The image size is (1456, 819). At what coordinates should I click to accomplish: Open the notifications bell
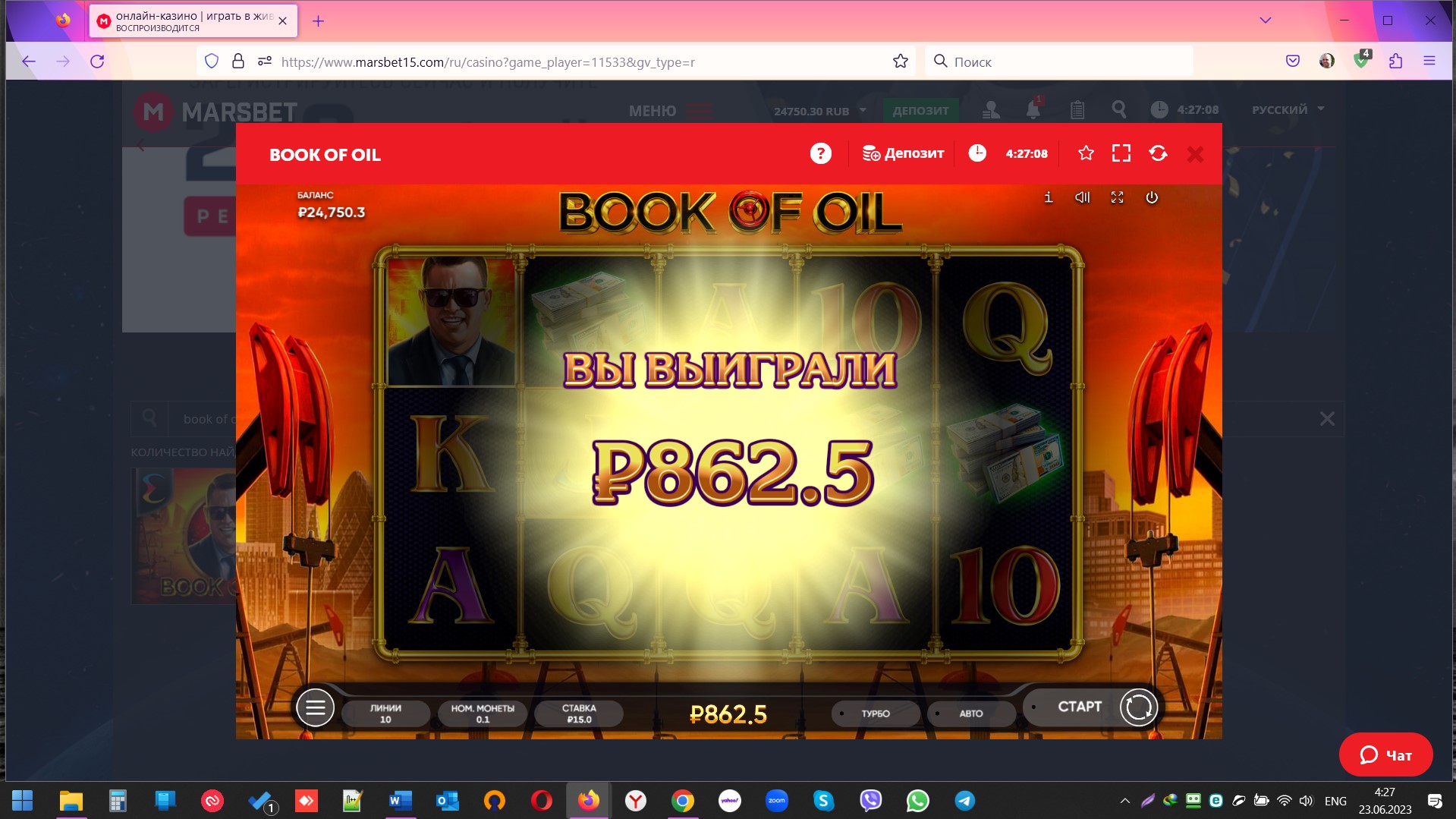1033,110
